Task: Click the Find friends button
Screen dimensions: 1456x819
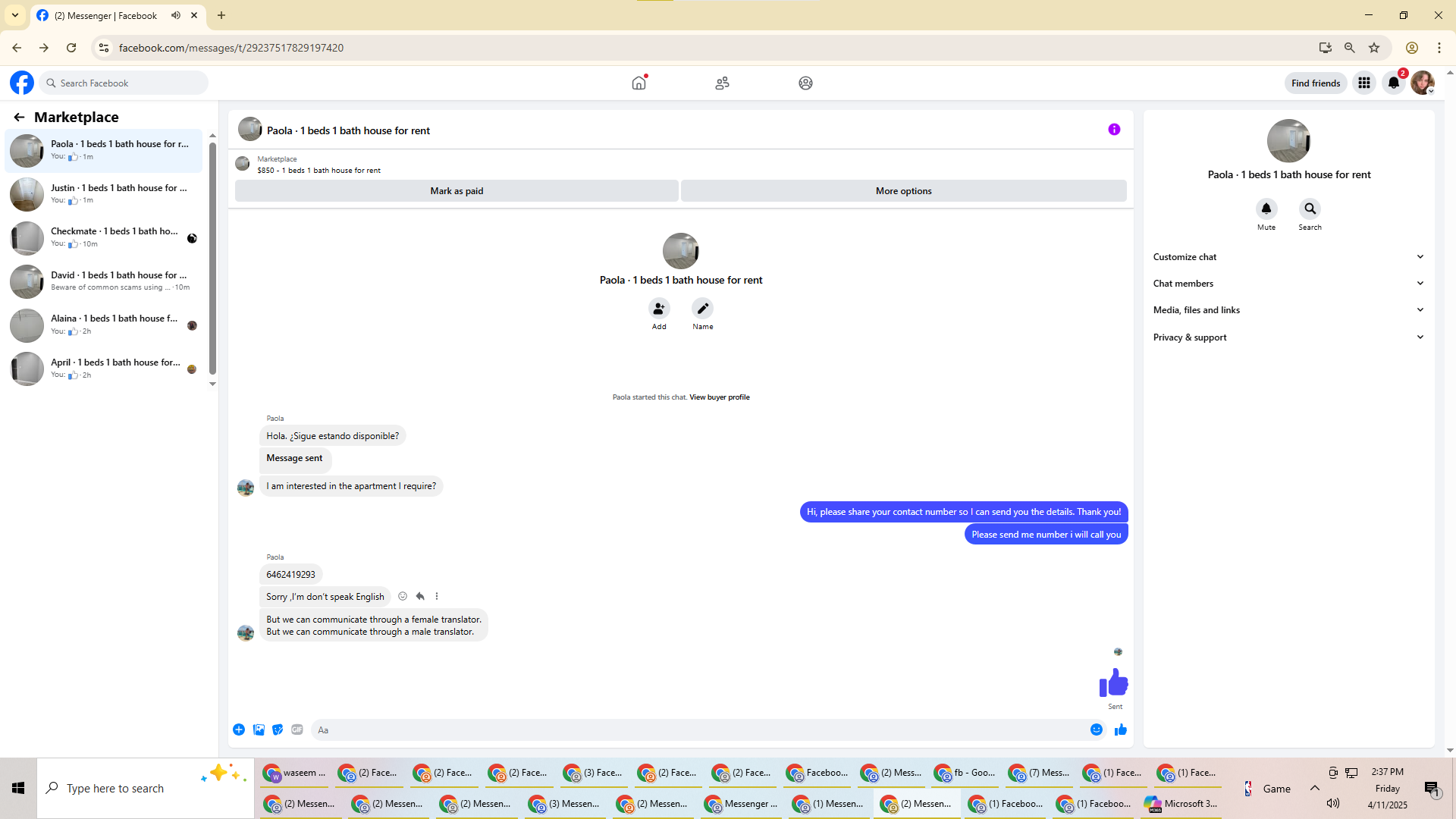Action: pos(1316,83)
